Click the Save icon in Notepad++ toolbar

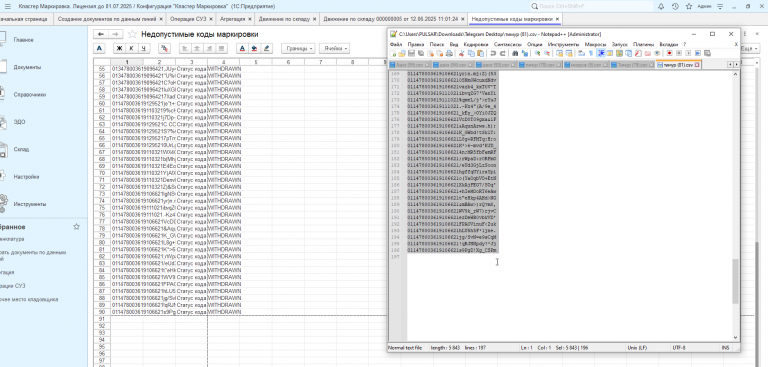tap(411, 53)
